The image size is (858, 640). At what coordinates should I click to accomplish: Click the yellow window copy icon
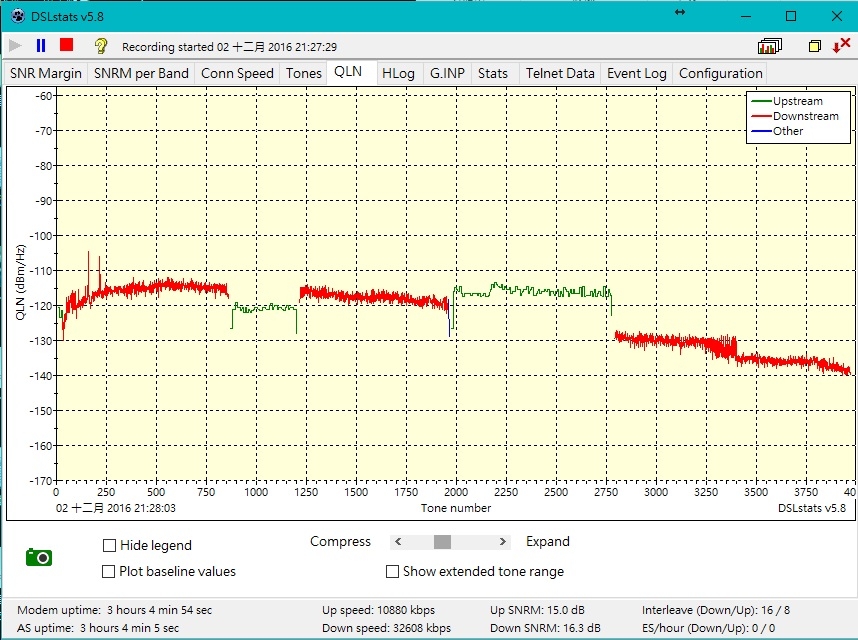coord(815,46)
